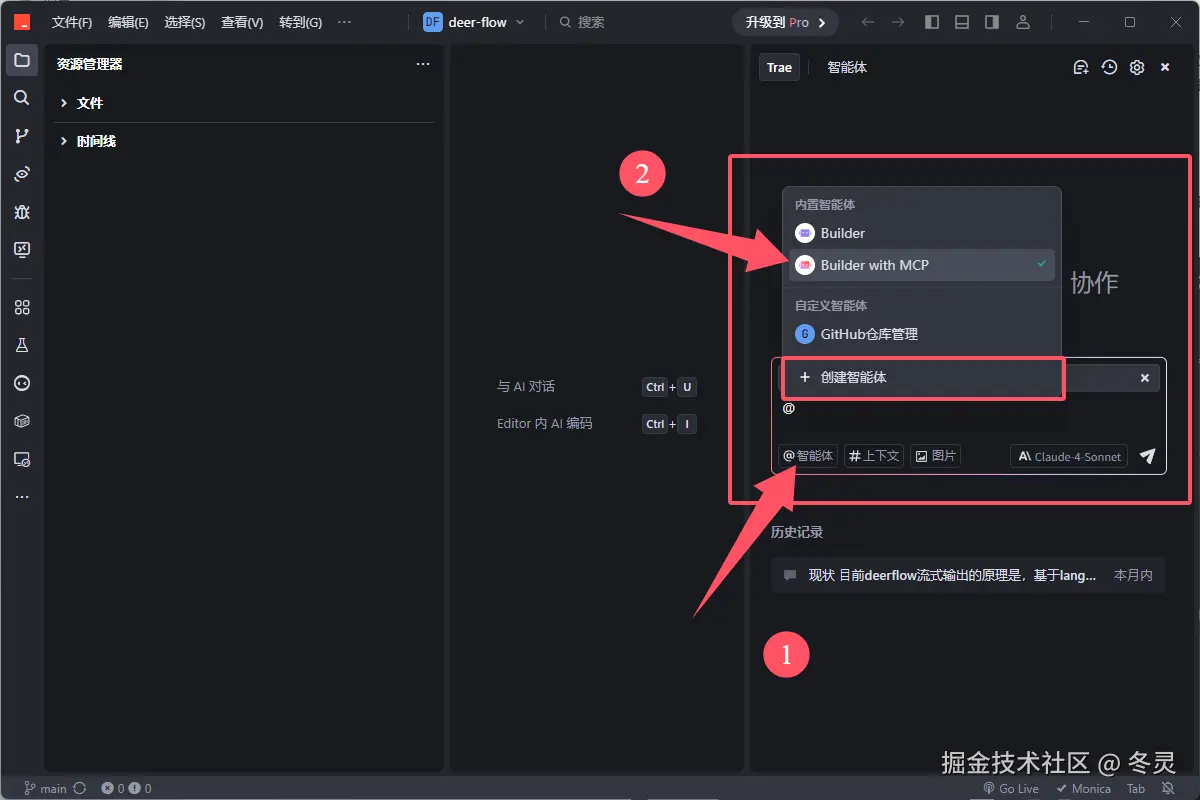Viewport: 1200px width, 800px height.
Task: Open history item 现状 目前deerflow流式输出
Action: click(x=967, y=575)
